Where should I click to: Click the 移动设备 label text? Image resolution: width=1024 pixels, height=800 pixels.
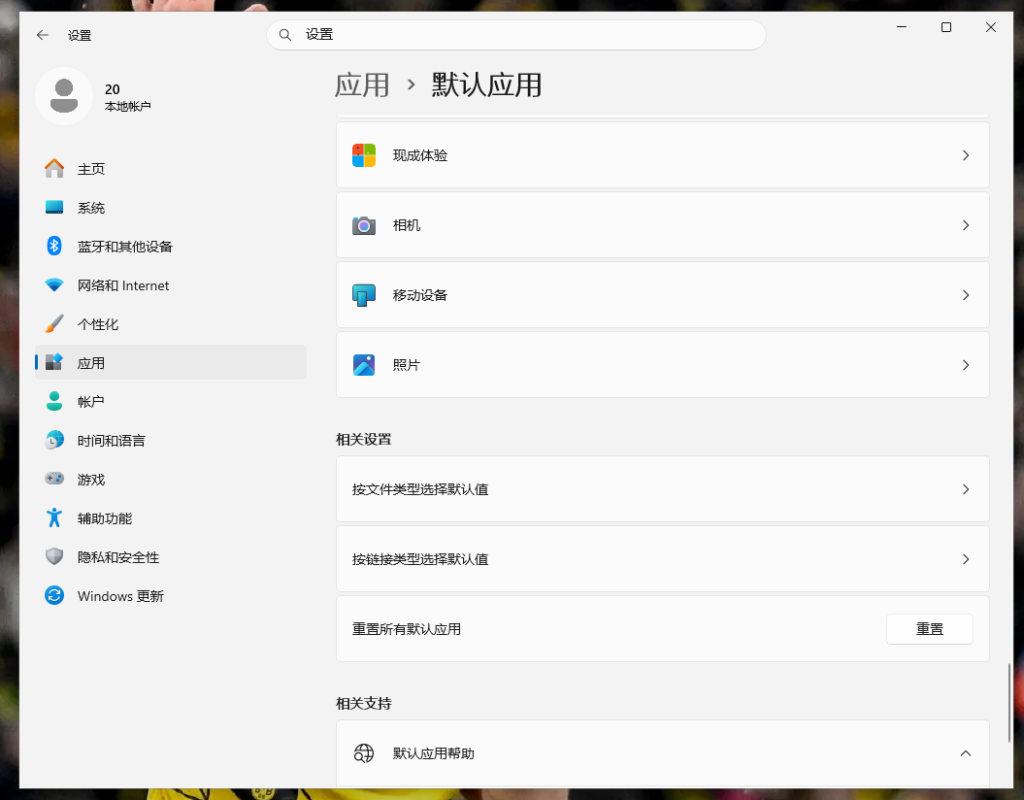click(x=420, y=295)
